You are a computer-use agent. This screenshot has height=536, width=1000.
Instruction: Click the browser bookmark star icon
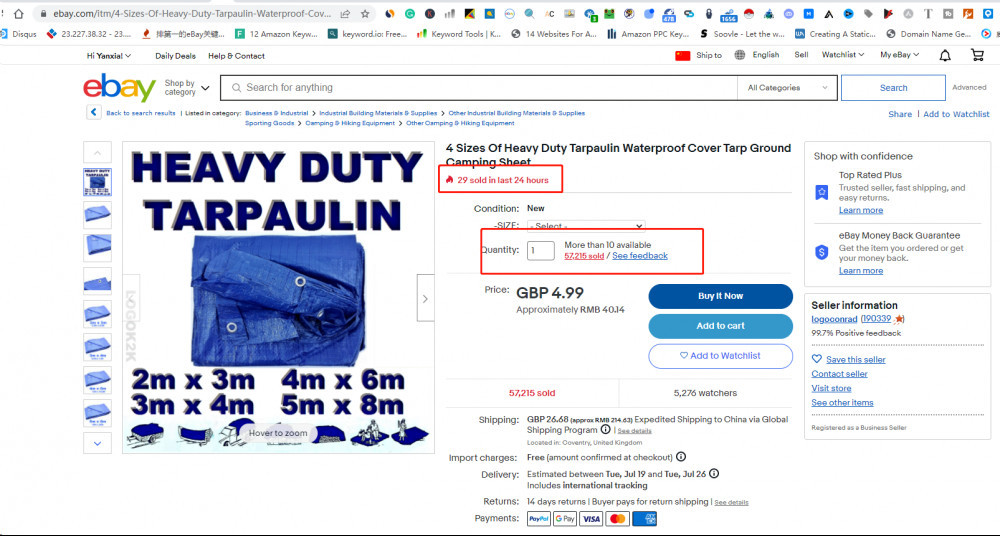tap(365, 13)
